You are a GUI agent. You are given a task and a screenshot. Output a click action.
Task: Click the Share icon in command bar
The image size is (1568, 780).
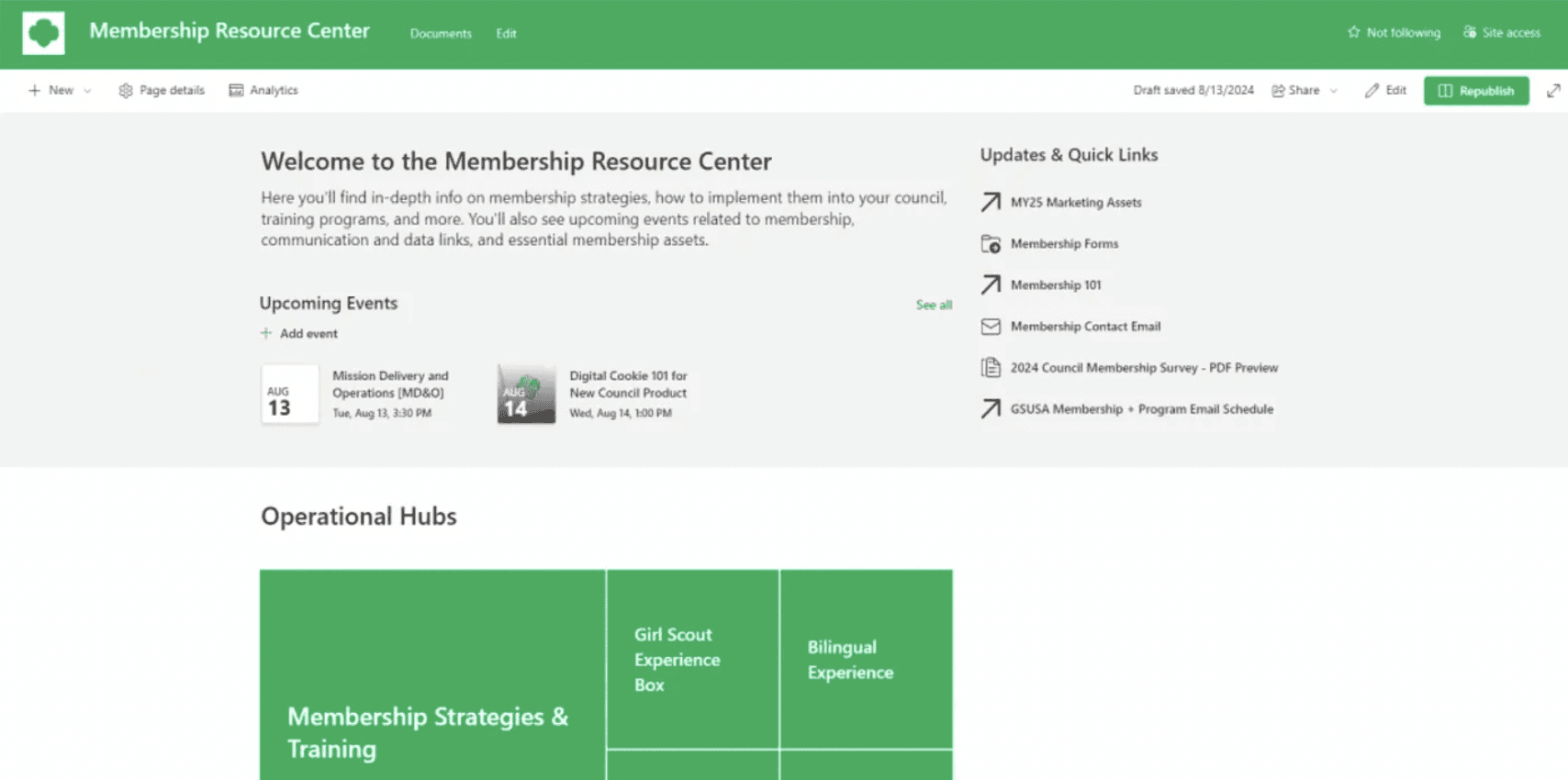pos(1278,90)
